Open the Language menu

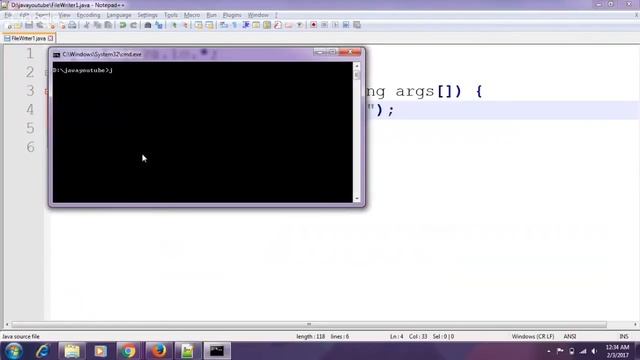tap(119, 15)
